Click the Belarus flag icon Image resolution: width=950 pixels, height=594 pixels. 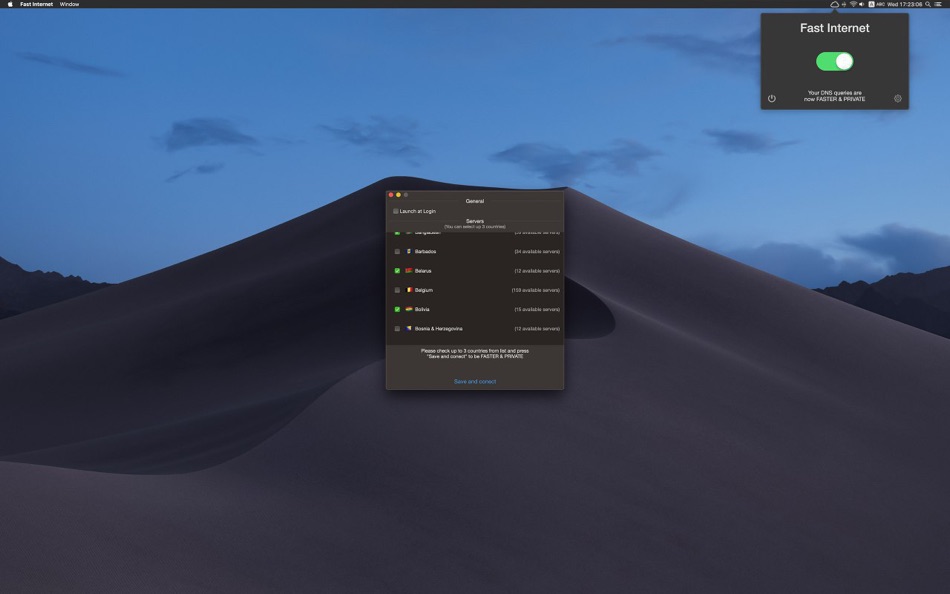409,270
